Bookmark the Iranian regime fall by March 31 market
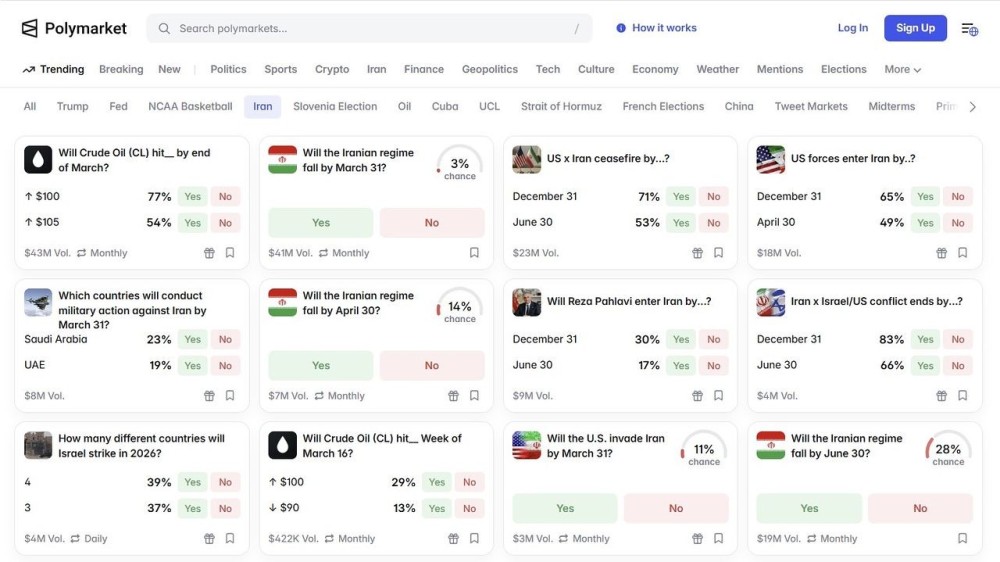The image size is (1000, 562). click(x=474, y=253)
